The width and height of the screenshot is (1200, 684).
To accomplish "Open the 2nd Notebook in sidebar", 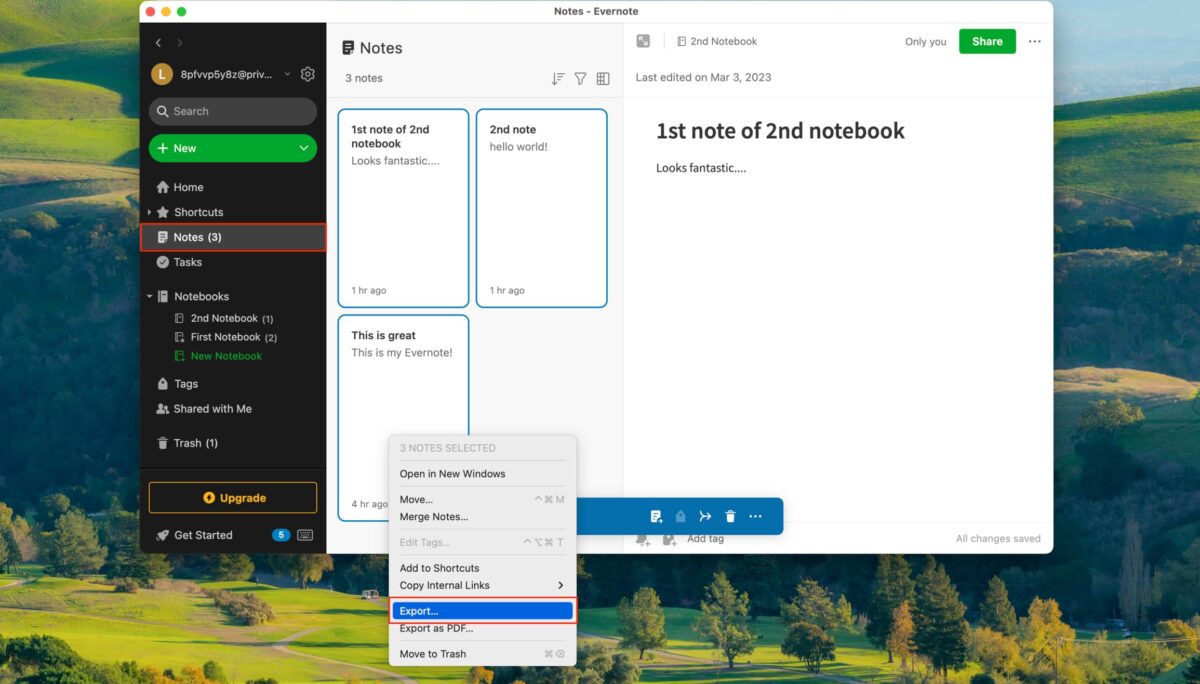I will pos(224,318).
